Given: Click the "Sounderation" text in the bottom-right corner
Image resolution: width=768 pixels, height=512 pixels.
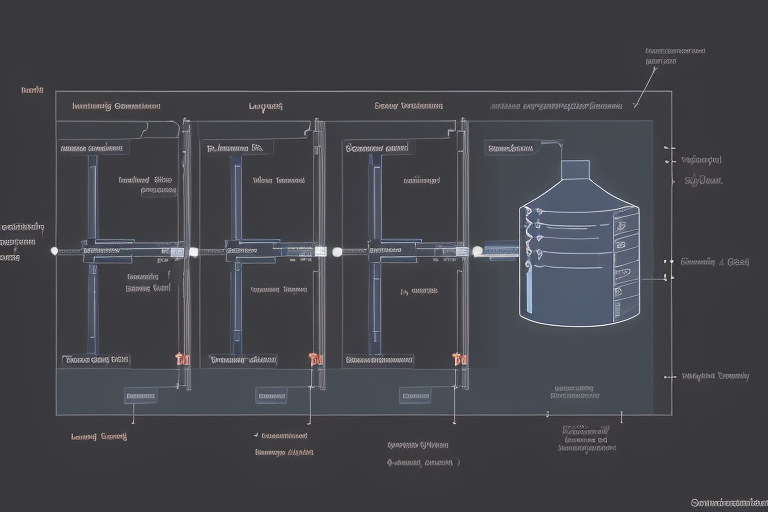Looking at the screenshot, I should click(x=728, y=502).
